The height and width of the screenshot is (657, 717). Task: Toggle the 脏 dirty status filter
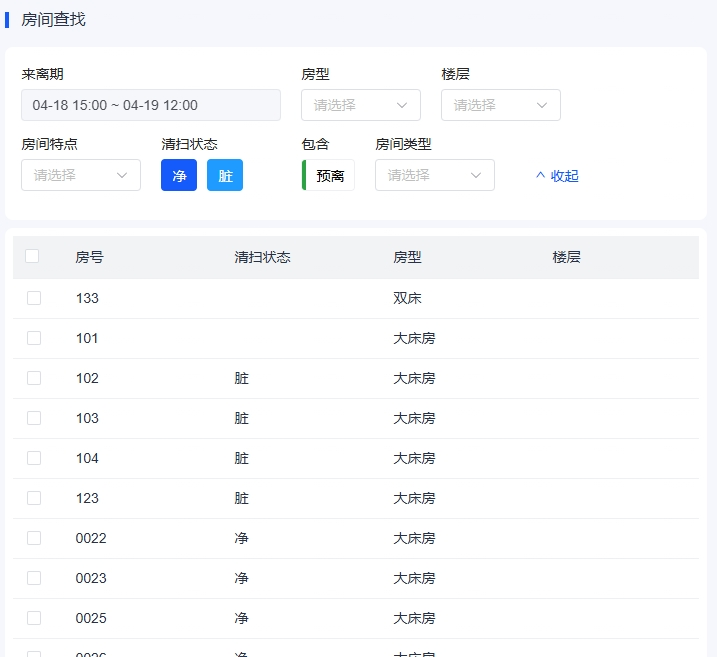225,175
